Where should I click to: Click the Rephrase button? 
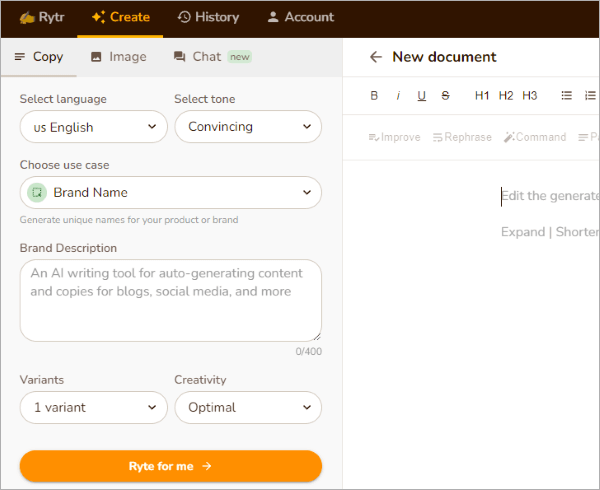[x=462, y=137]
